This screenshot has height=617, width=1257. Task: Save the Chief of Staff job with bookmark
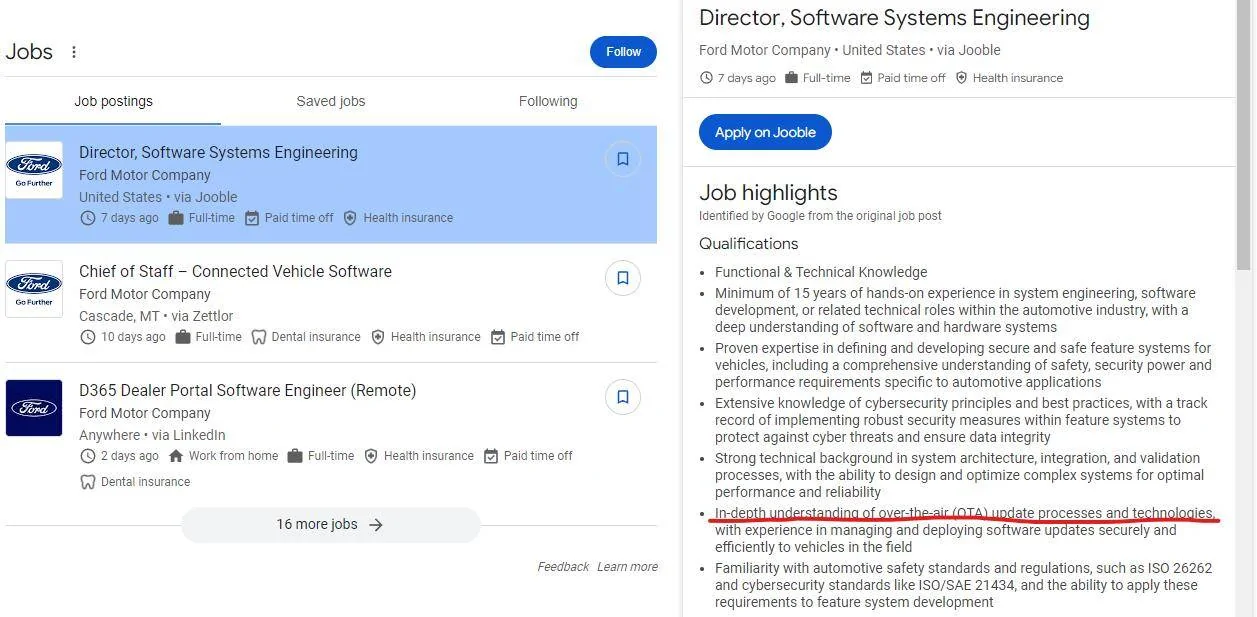click(x=622, y=278)
